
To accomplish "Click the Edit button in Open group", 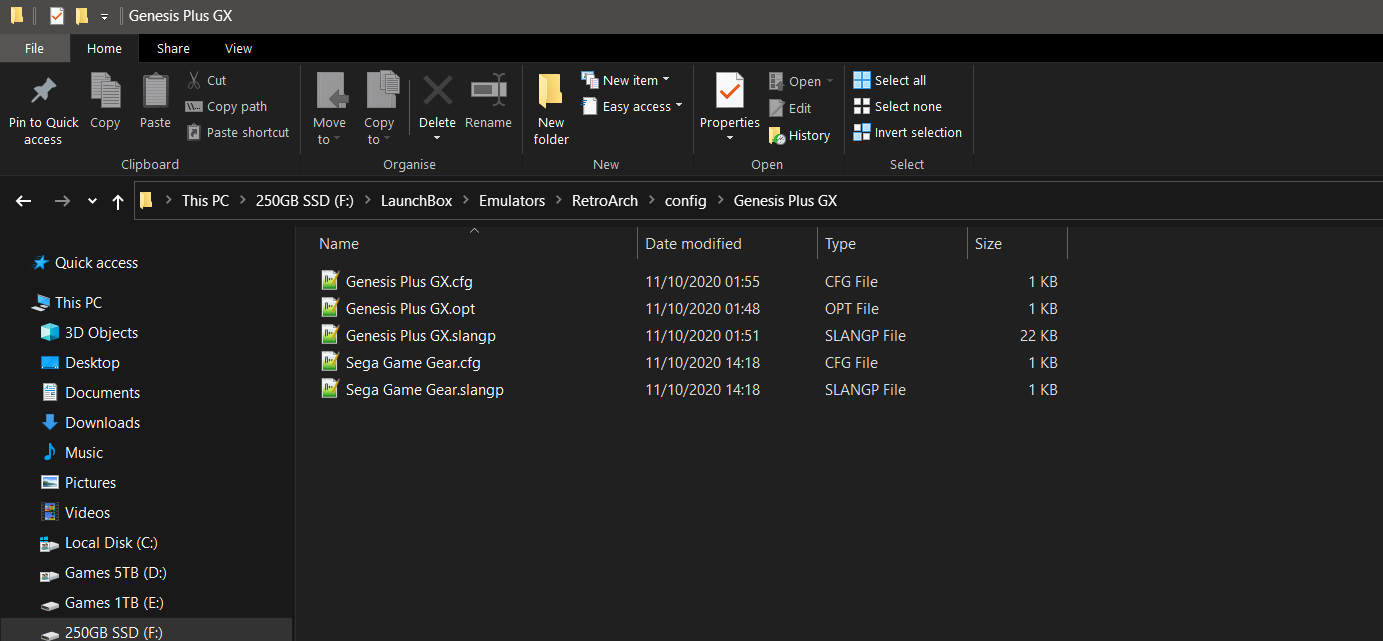I will (790, 108).
